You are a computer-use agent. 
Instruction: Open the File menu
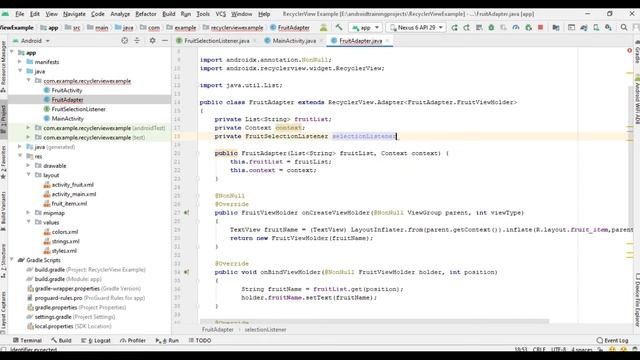pos(20,14)
